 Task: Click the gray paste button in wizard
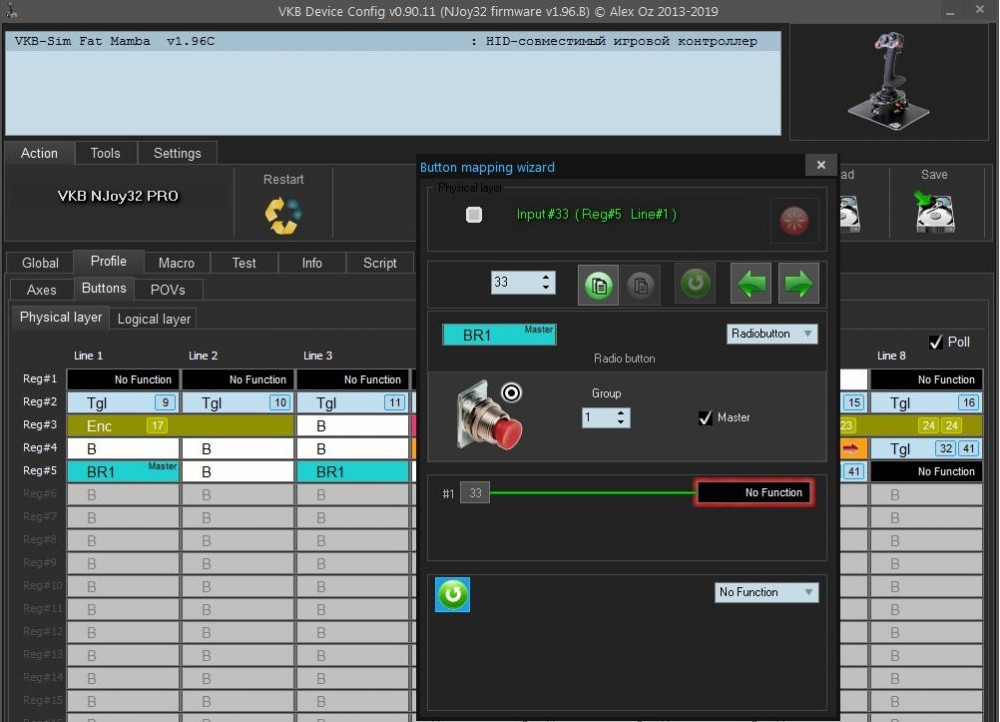click(x=641, y=284)
